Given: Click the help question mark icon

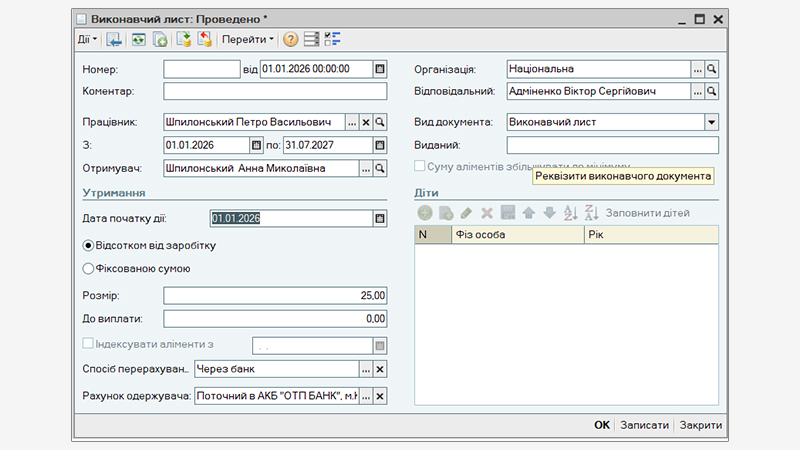Looking at the screenshot, I should (x=291, y=40).
